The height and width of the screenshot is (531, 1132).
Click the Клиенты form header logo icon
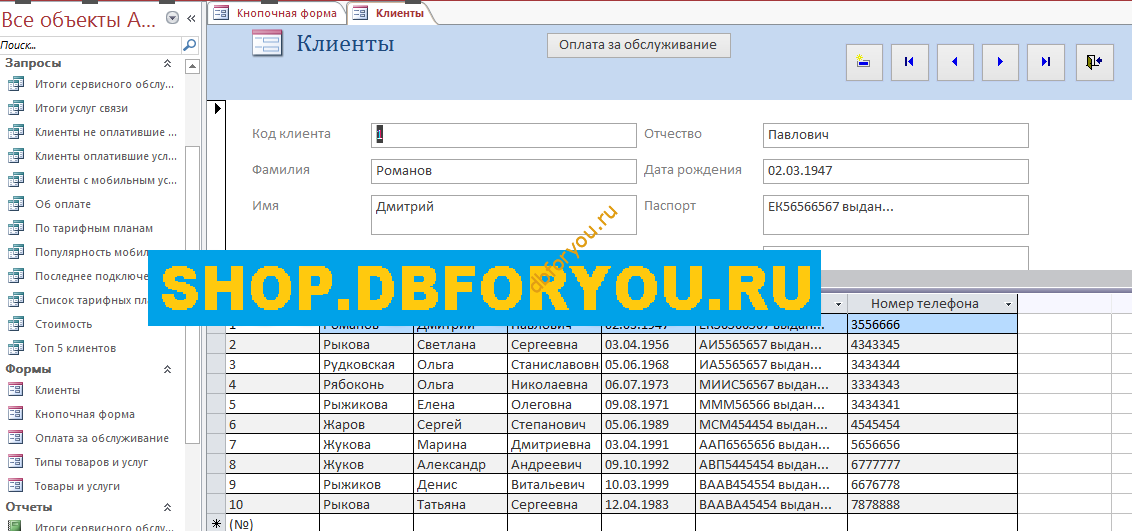tap(266, 43)
